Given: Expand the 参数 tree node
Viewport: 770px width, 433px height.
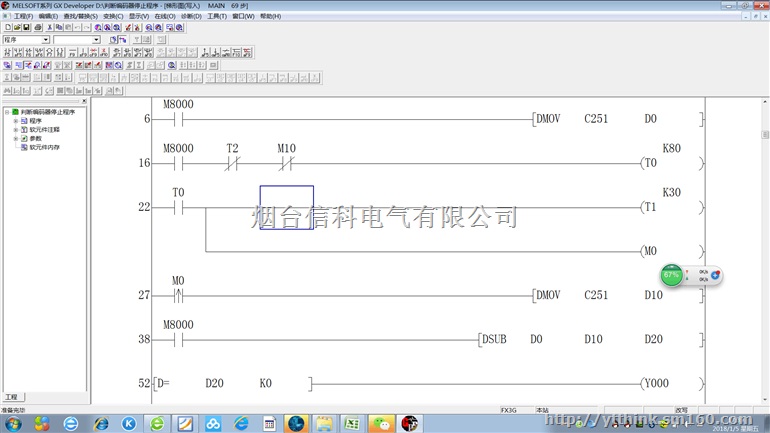Looking at the screenshot, I should [x=16, y=138].
